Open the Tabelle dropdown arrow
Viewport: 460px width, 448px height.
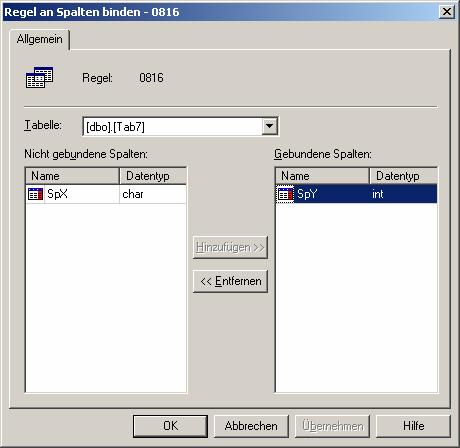(269, 126)
